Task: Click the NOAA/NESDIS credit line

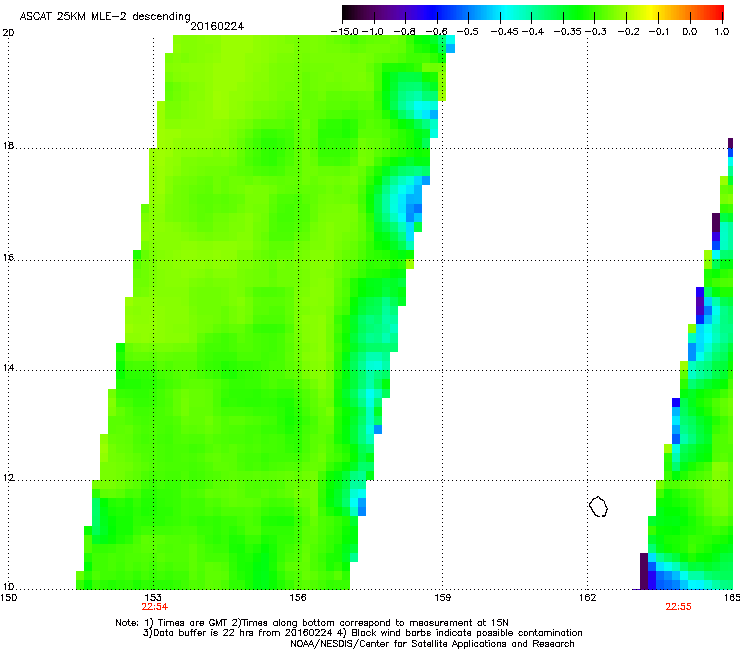Action: 432,644
